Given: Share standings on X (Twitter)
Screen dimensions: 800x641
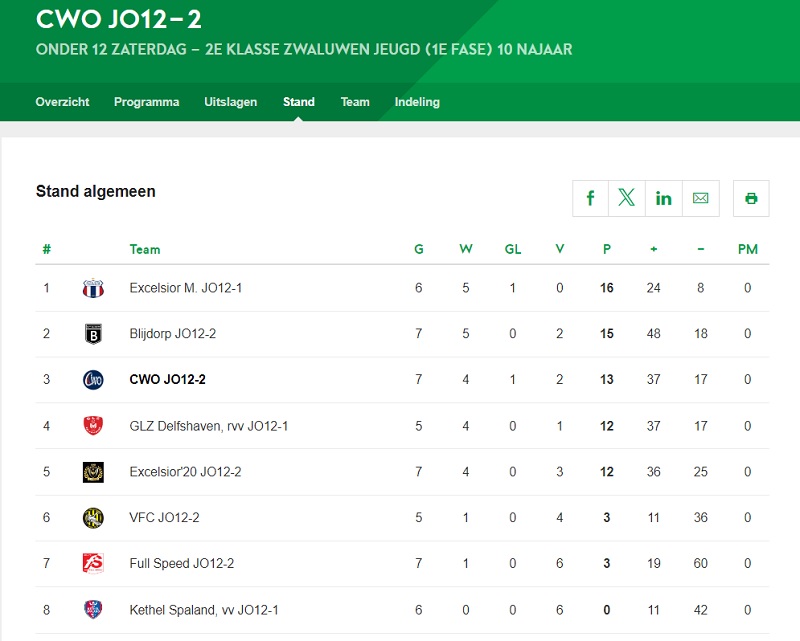Looking at the screenshot, I should tap(627, 198).
